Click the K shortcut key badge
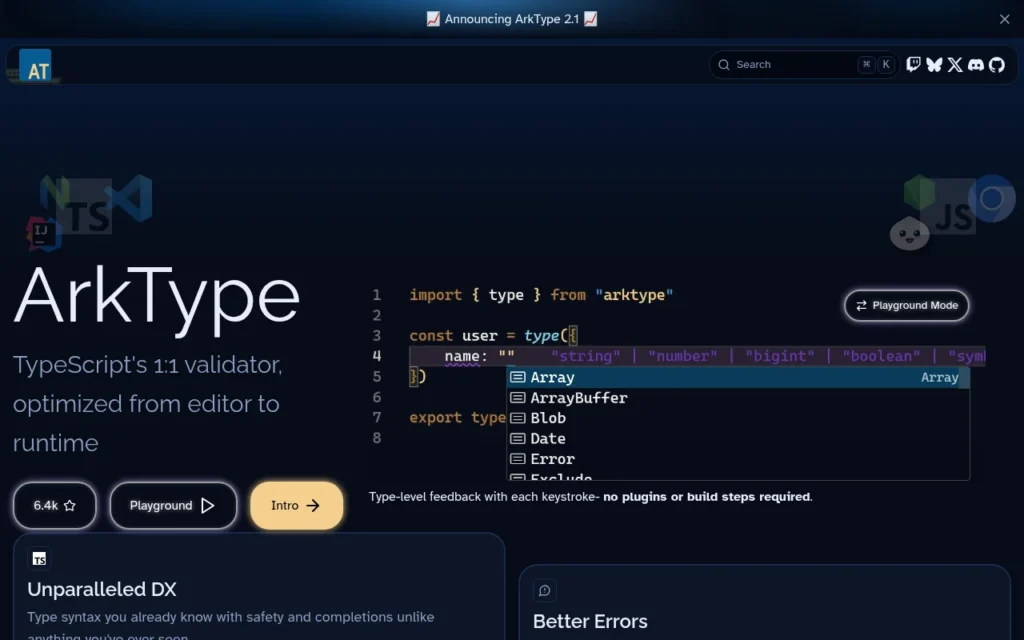1024x640 pixels. click(886, 65)
